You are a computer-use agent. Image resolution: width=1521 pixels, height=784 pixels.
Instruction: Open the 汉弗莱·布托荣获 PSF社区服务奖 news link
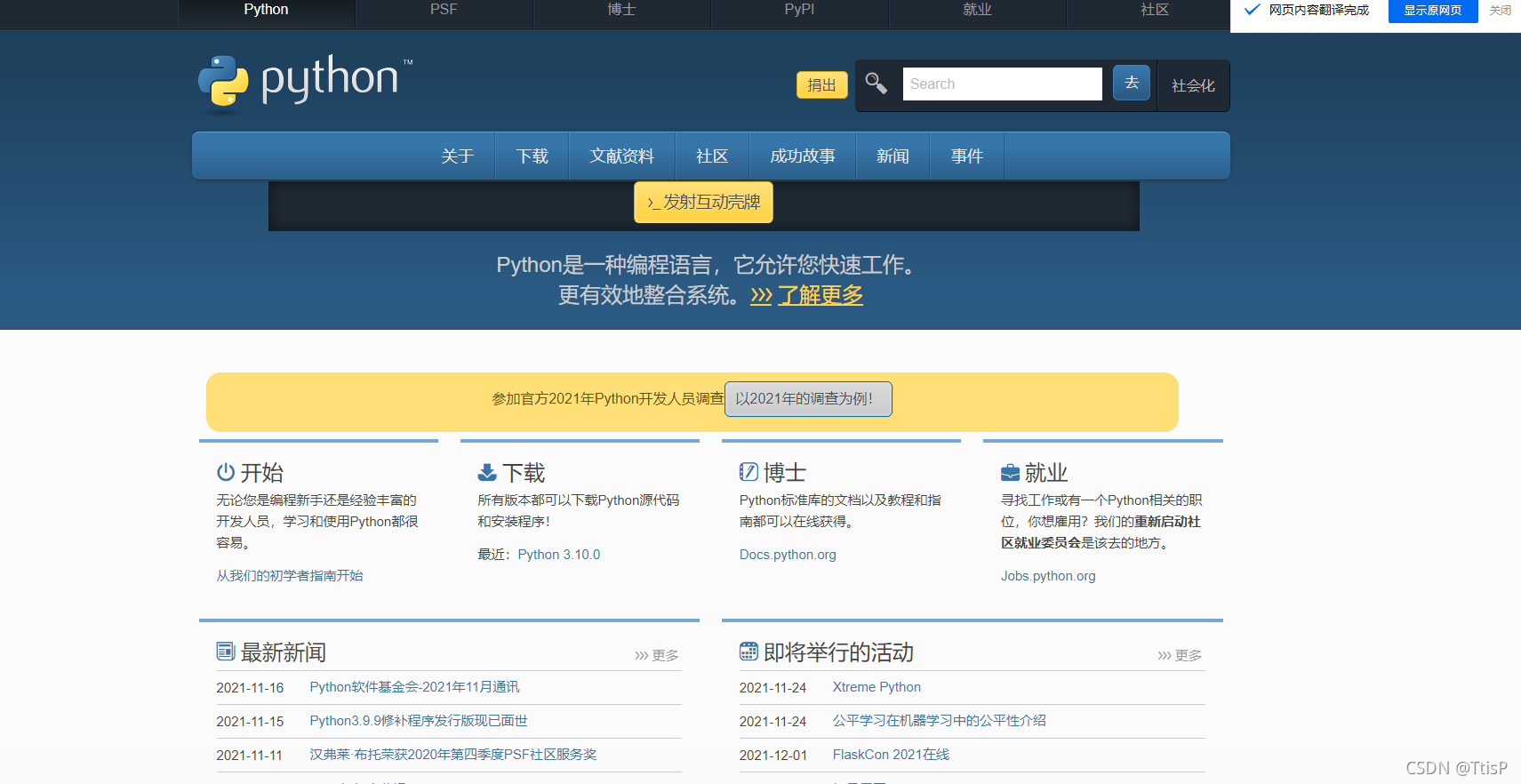click(x=453, y=755)
